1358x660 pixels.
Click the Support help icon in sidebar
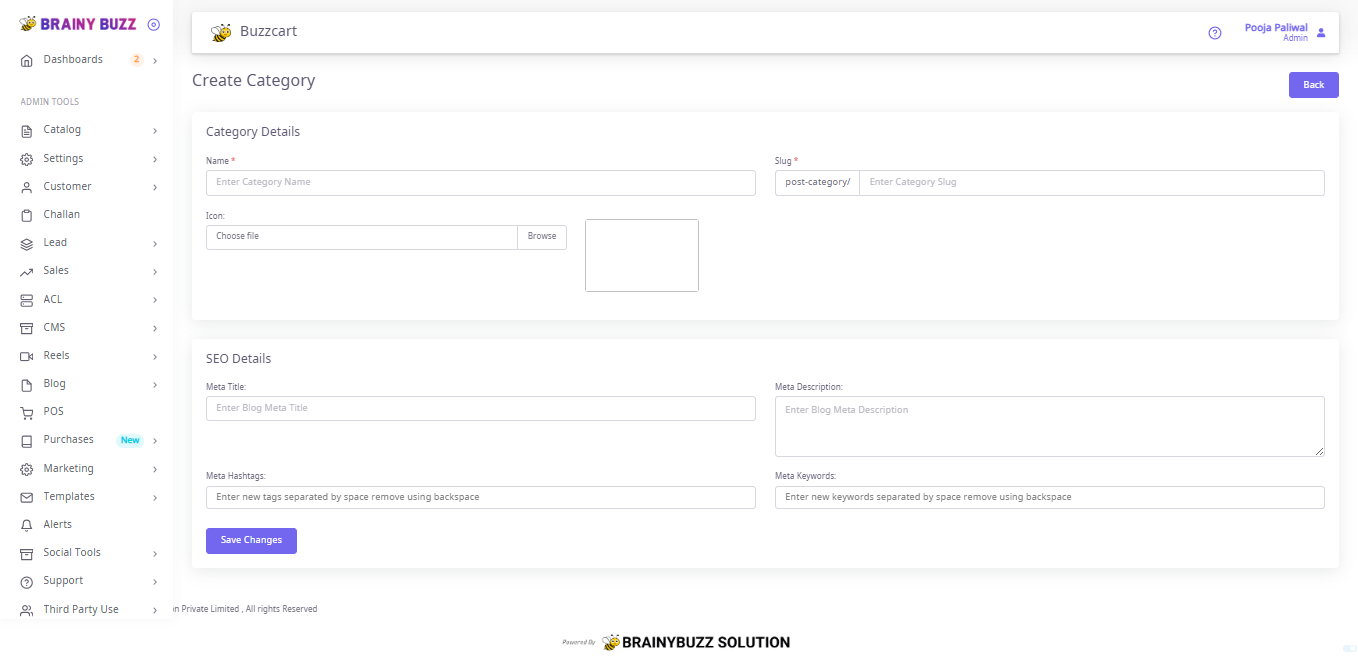26,580
